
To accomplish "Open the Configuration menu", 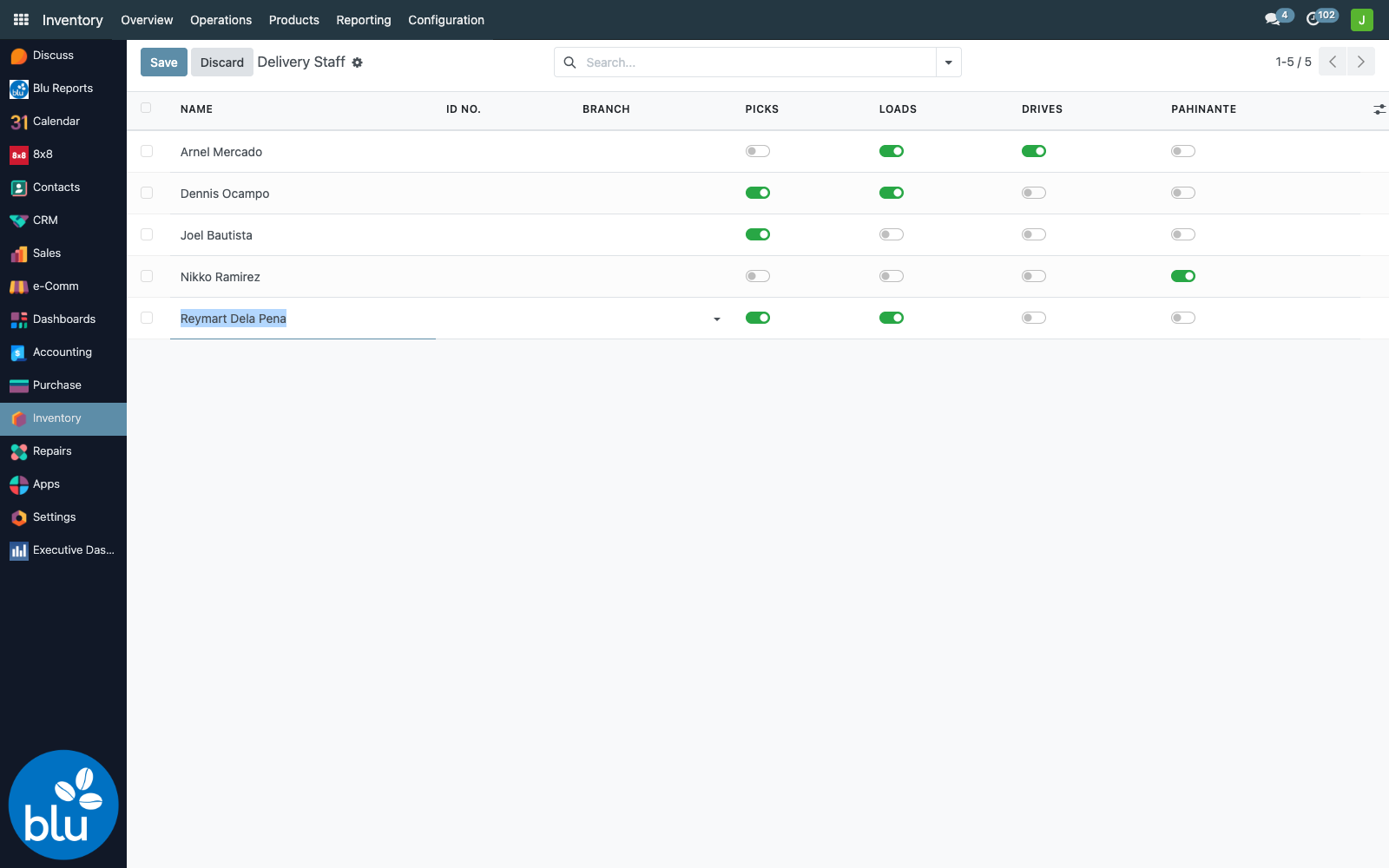I will [x=446, y=20].
